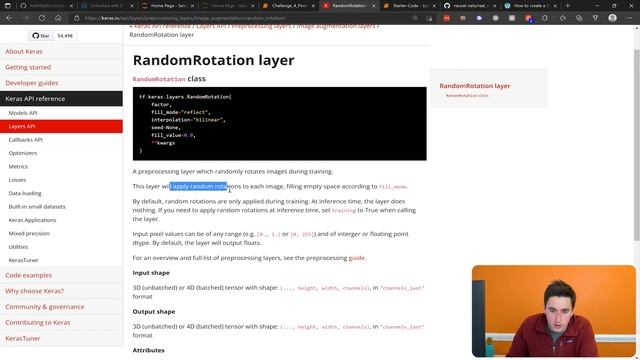Switch to the first GitHub tab on the left
Screen dimensions: 640x360
coord(46,6)
